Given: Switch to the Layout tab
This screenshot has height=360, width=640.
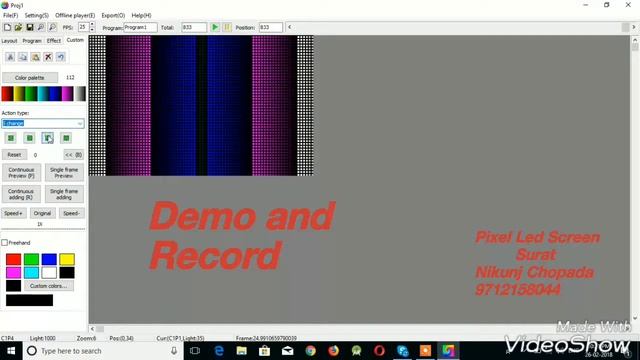Looking at the screenshot, I should 9,41.
